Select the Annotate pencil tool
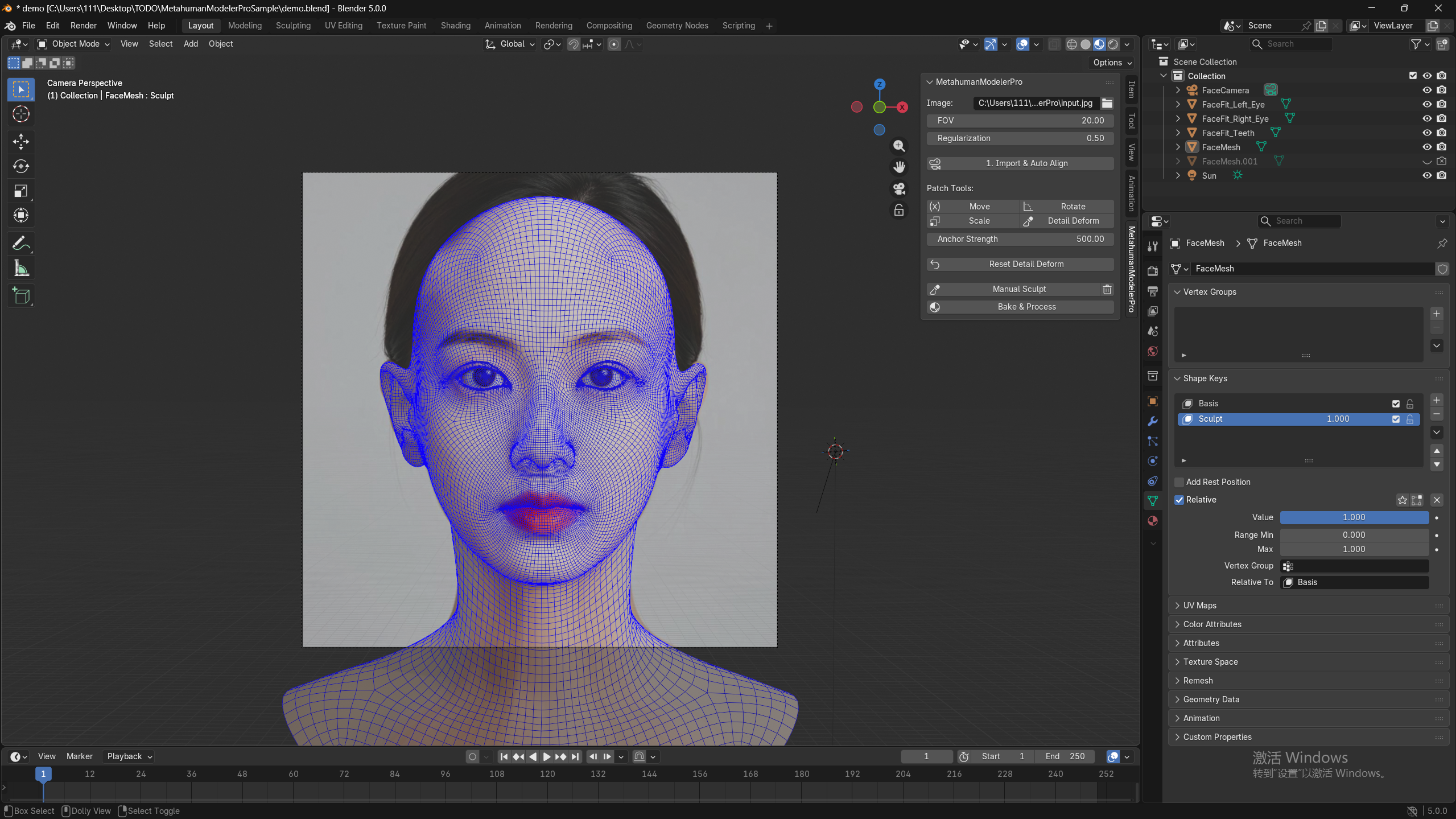Image resolution: width=1456 pixels, height=819 pixels. (x=21, y=244)
